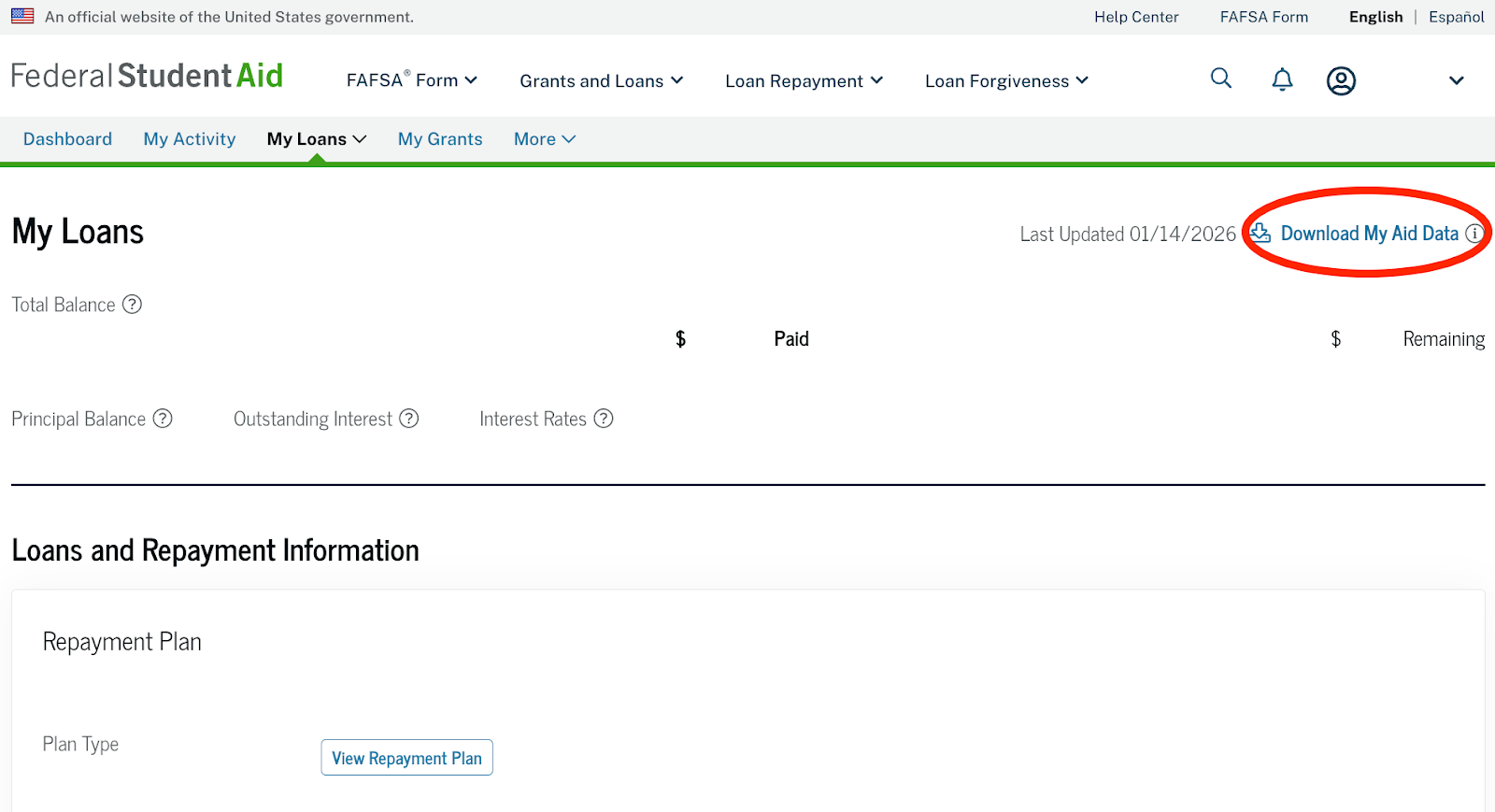Expand the Grants and Loans menu
The width and height of the screenshot is (1495, 812).
click(x=601, y=81)
